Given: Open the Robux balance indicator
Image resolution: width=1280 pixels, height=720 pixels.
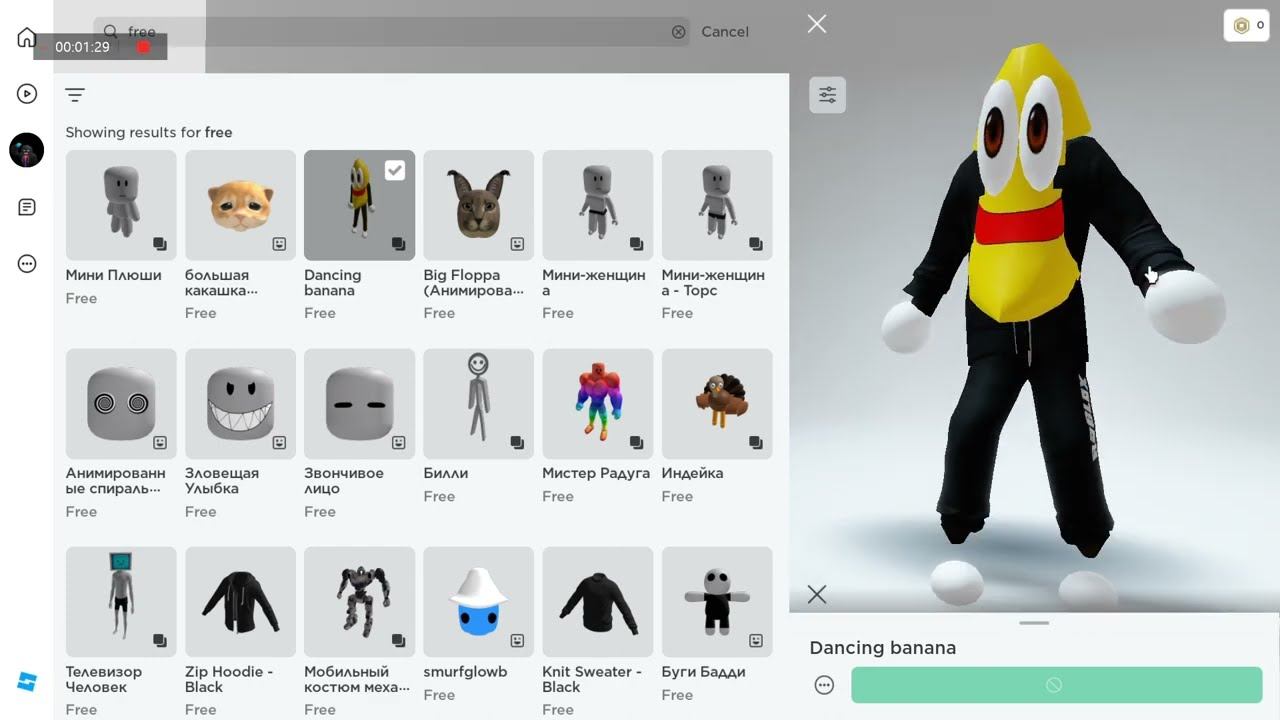Looking at the screenshot, I should [x=1246, y=26].
